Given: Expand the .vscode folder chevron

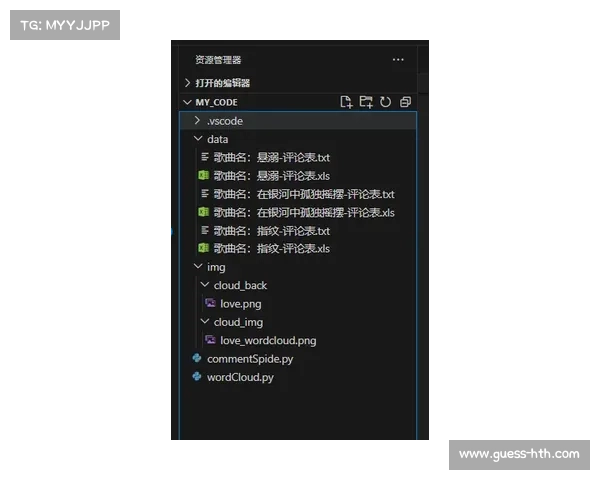Looking at the screenshot, I should point(197,121).
